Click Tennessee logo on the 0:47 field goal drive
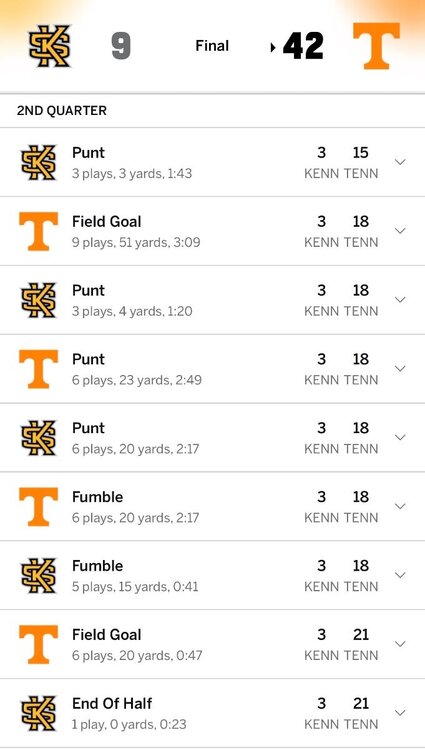Screen dimensions: 425x750 coord(39,645)
